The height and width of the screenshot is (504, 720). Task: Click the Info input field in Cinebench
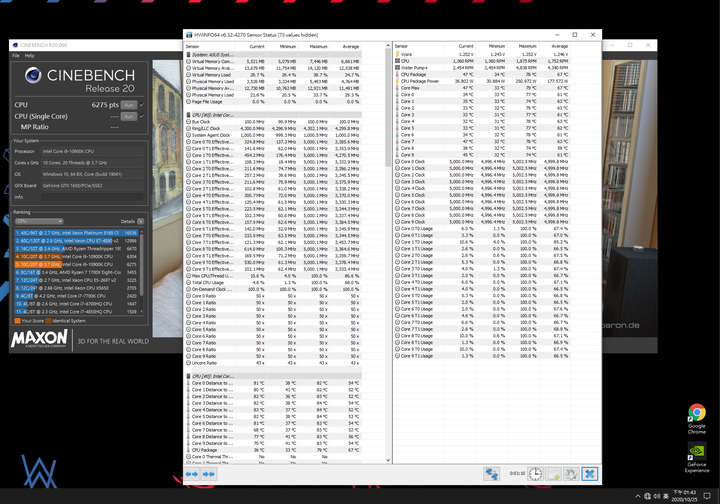click(92, 197)
